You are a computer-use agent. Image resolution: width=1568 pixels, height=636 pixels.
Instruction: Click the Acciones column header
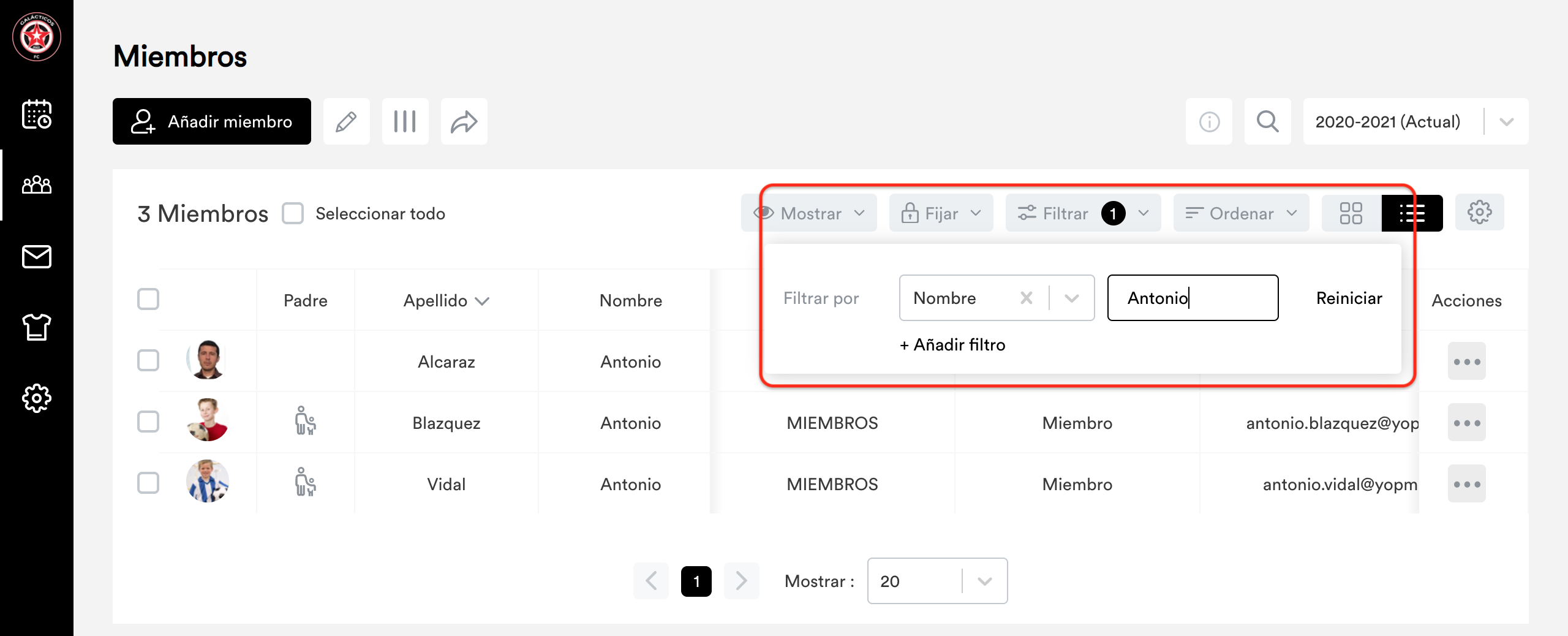click(x=1467, y=301)
